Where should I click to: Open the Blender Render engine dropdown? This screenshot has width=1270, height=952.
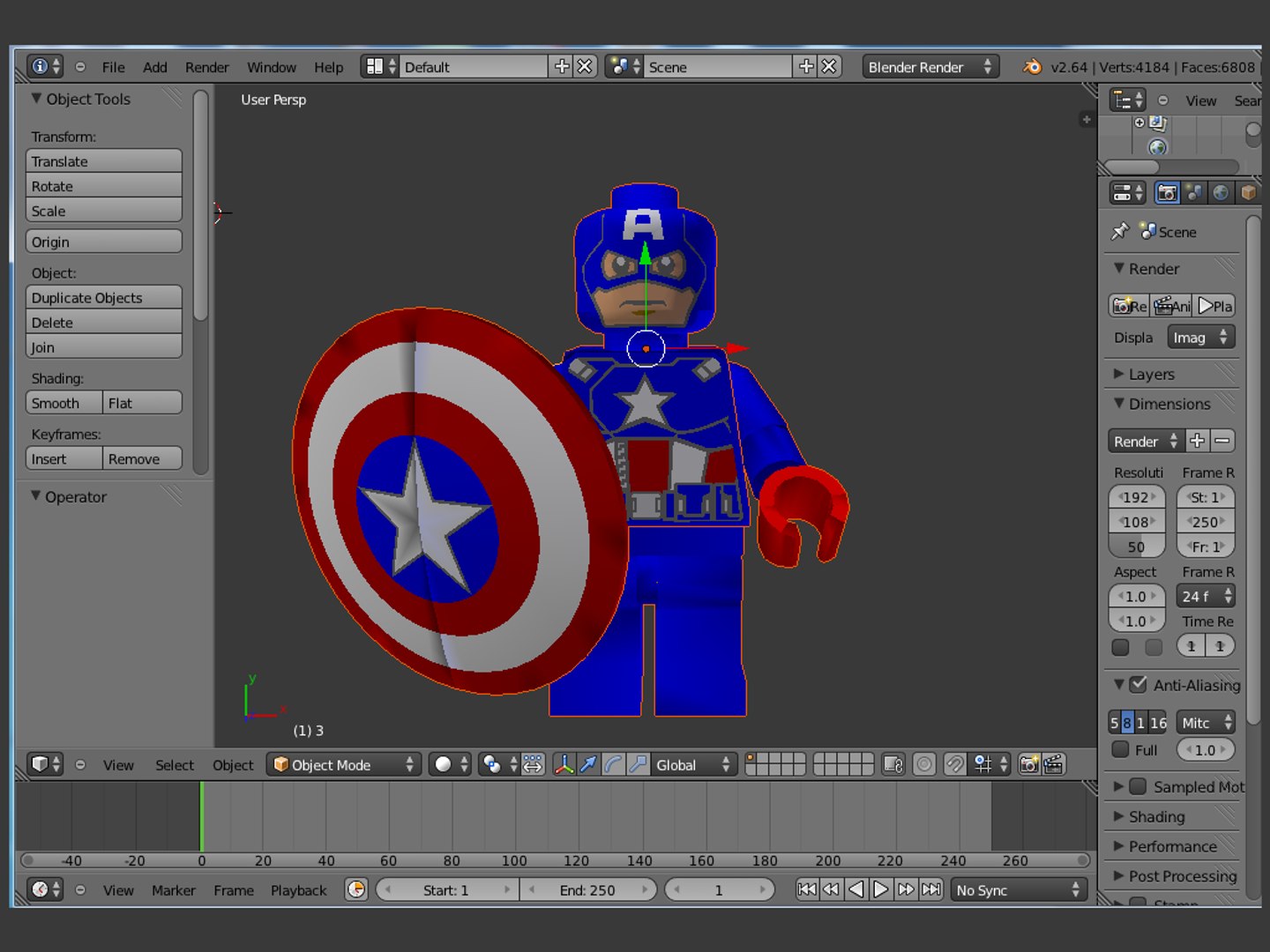point(930,67)
